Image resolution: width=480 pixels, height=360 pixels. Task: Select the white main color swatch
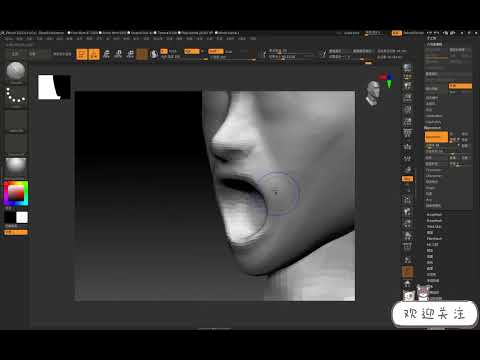(x=22, y=217)
